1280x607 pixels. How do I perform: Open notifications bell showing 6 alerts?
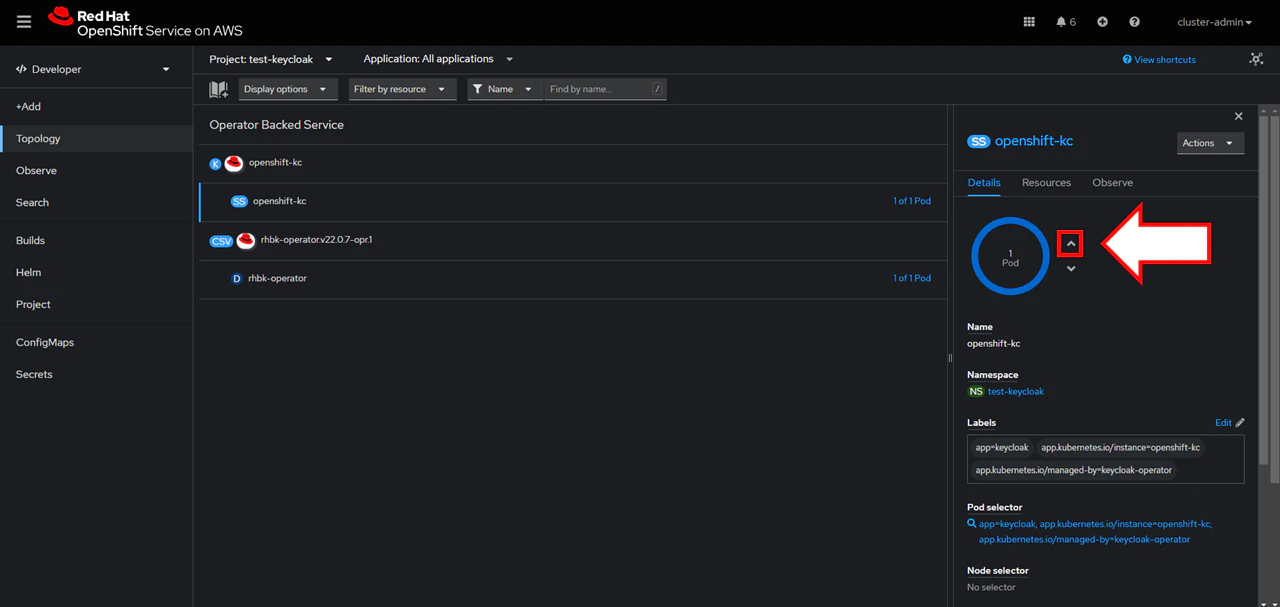click(1066, 21)
